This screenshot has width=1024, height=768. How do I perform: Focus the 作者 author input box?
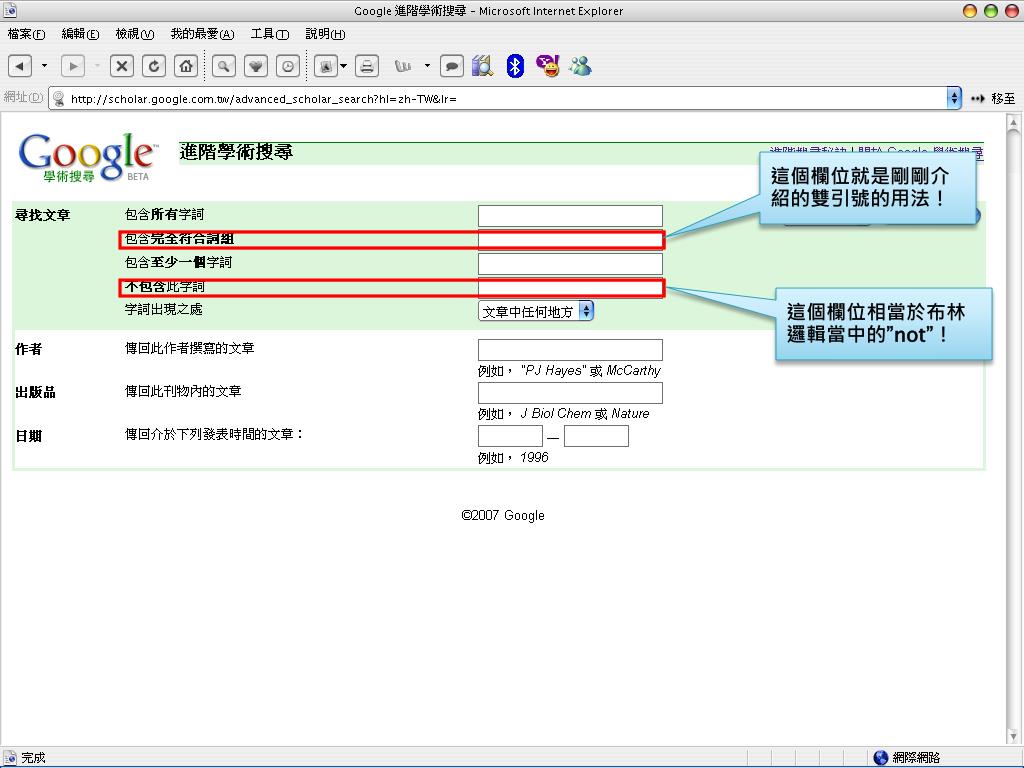pyautogui.click(x=570, y=350)
